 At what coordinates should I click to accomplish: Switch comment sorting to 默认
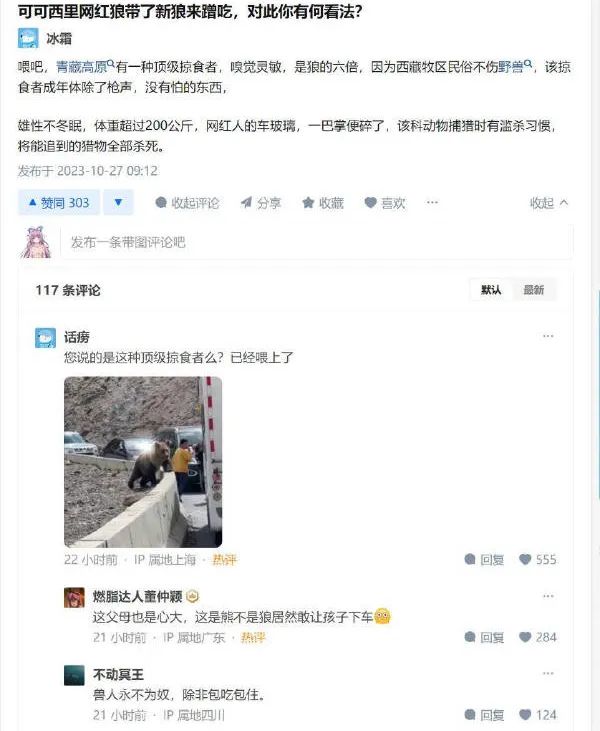[x=491, y=290]
